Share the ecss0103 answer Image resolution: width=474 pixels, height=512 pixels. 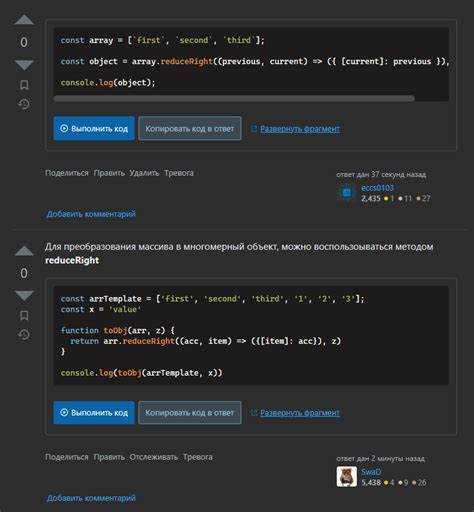pos(67,173)
